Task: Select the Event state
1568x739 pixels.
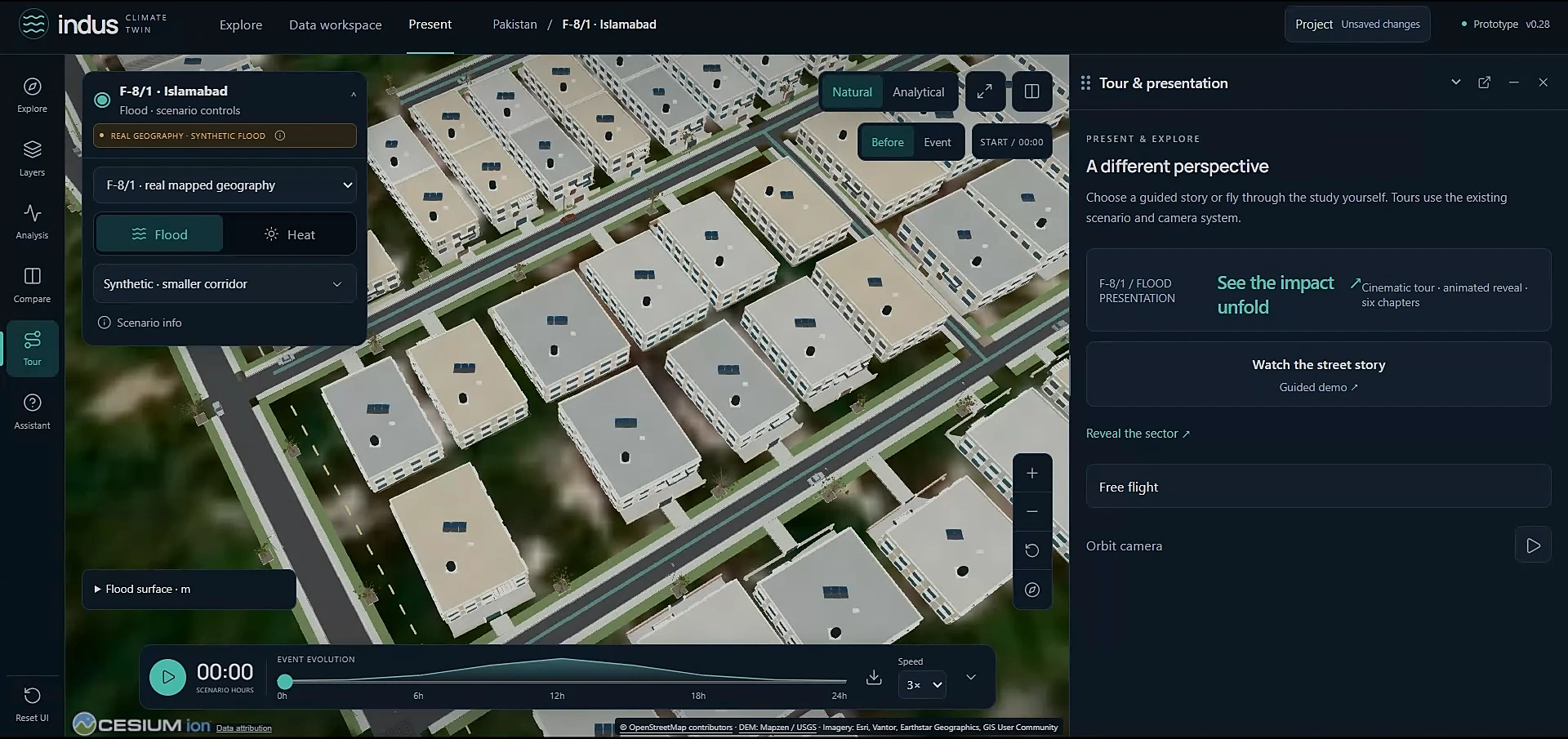Action: [x=938, y=142]
